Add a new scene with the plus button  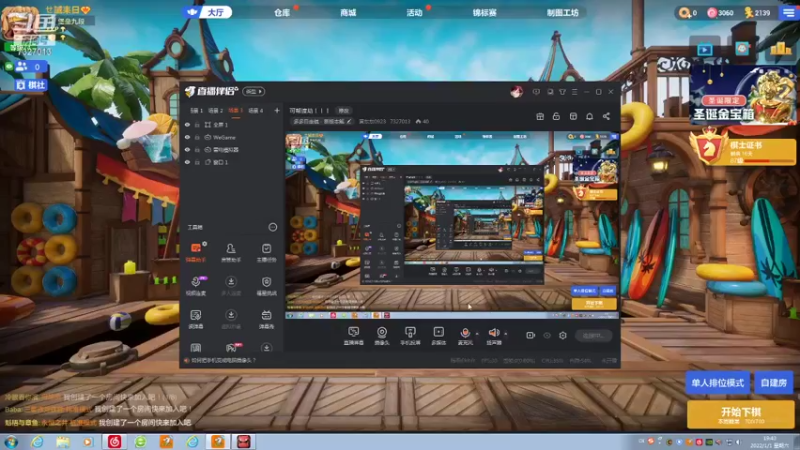coord(277,110)
